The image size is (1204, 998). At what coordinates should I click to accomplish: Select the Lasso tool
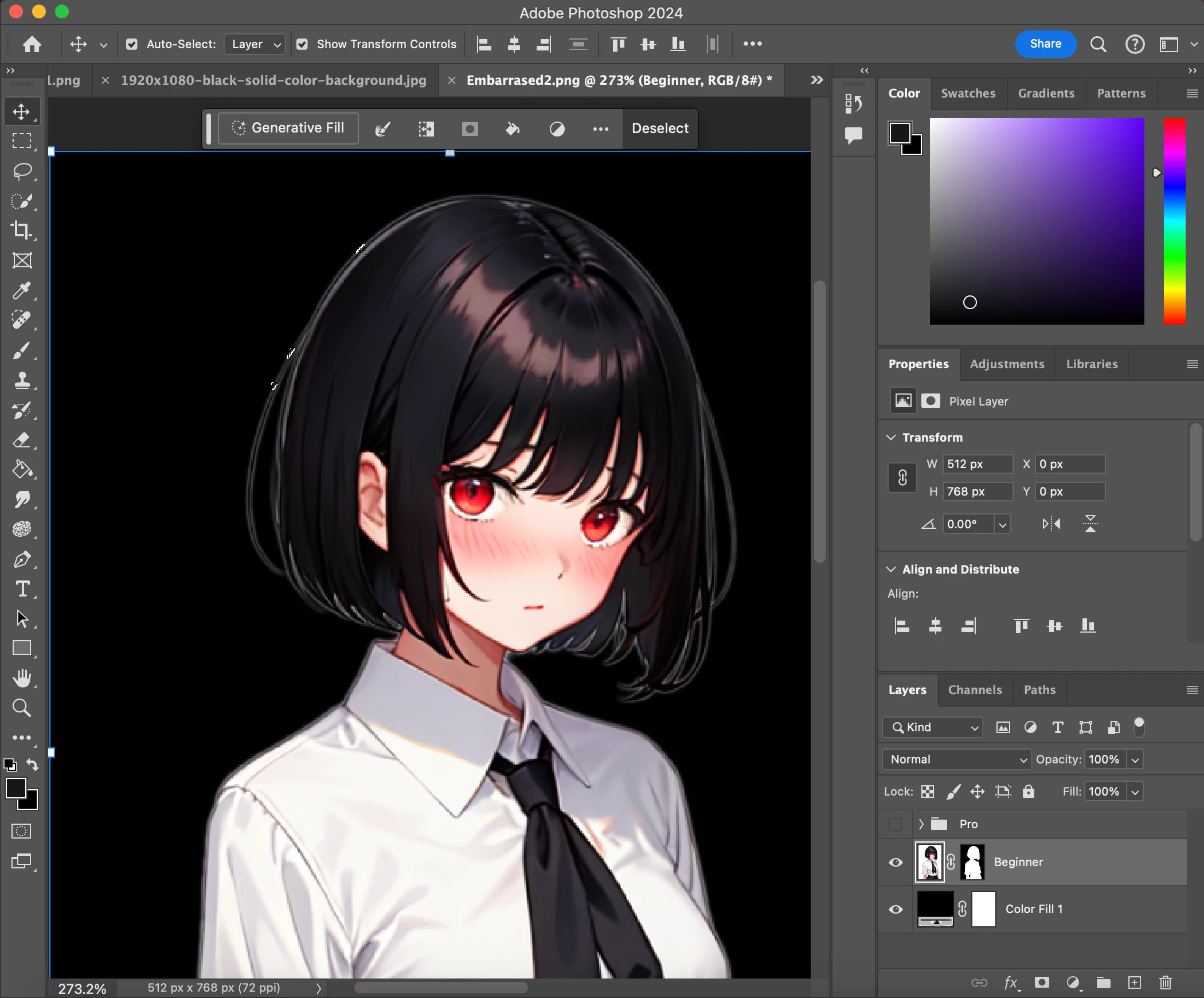pyautogui.click(x=22, y=171)
